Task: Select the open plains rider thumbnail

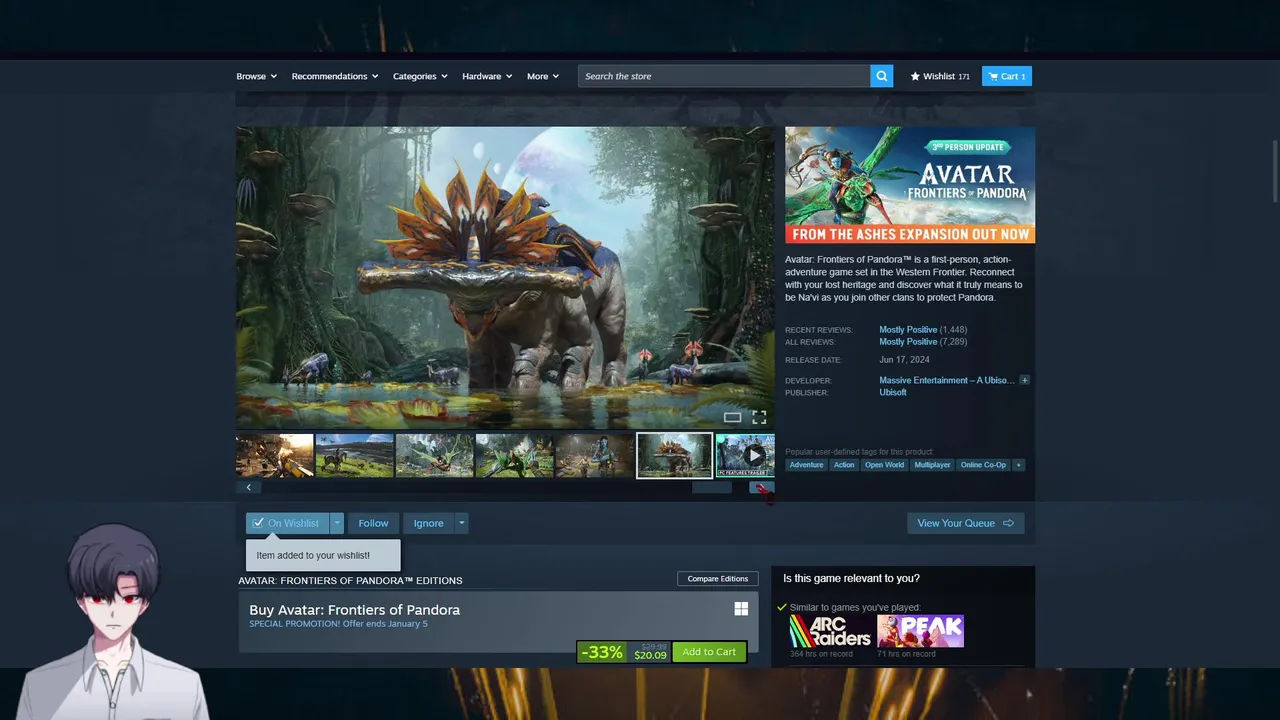Action: 355,455
